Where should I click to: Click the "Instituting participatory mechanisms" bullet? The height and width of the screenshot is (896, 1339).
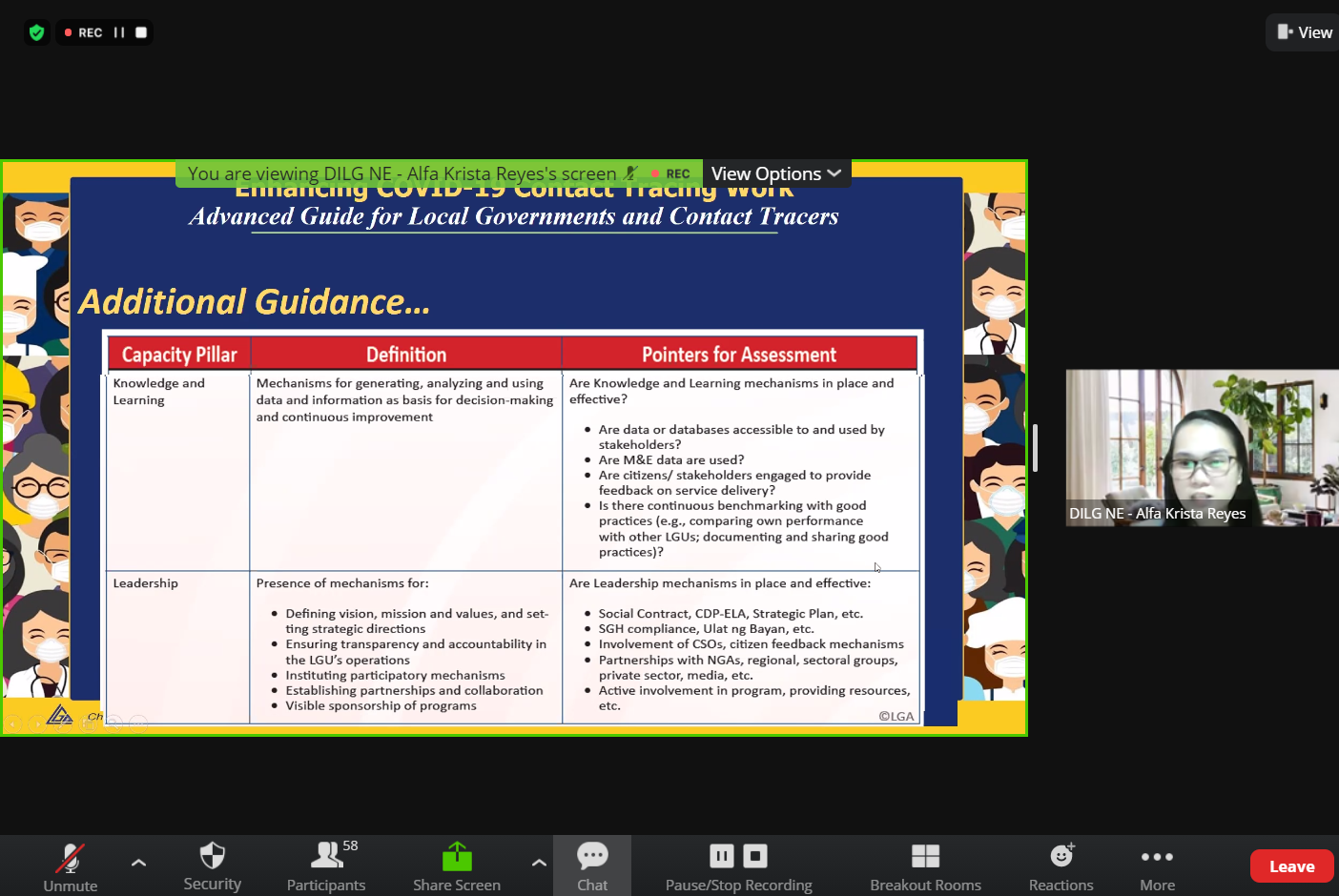[395, 675]
